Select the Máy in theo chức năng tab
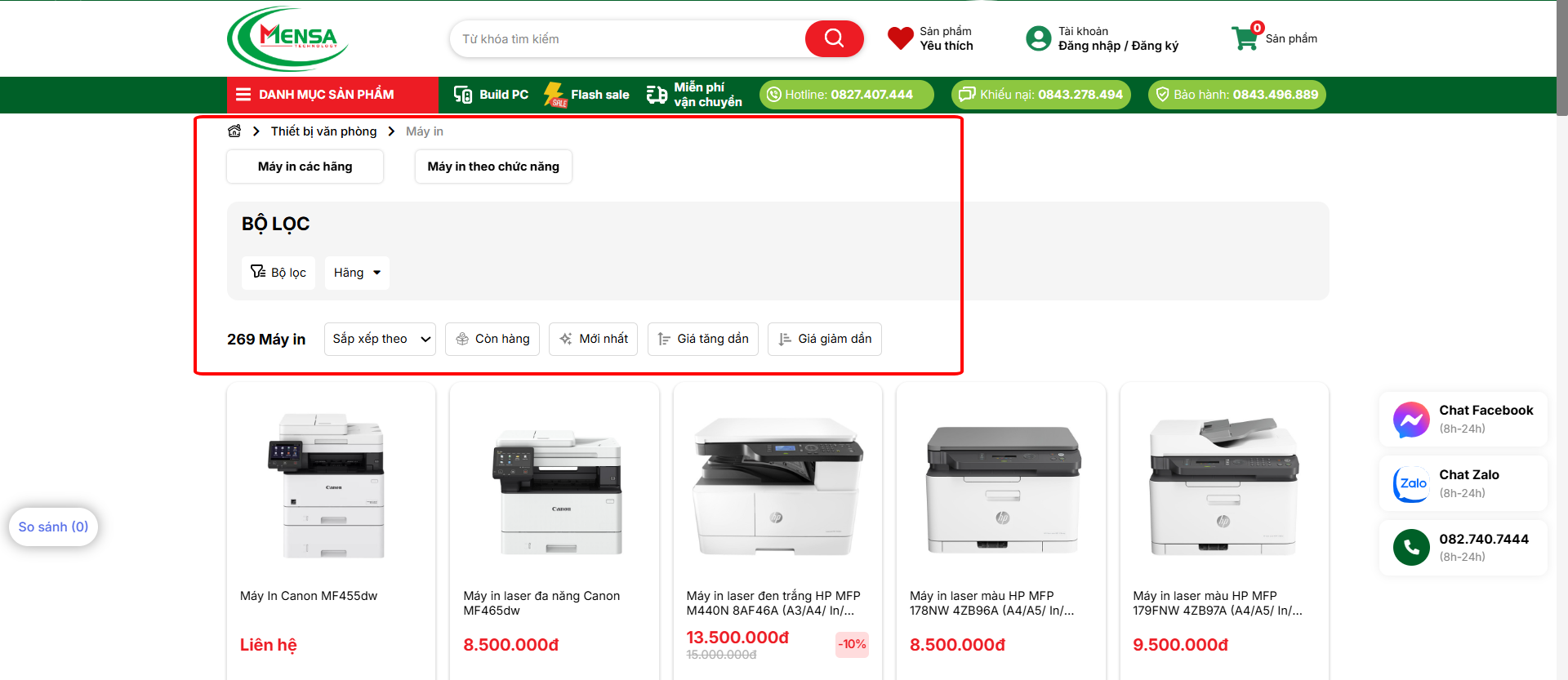 pos(493,167)
